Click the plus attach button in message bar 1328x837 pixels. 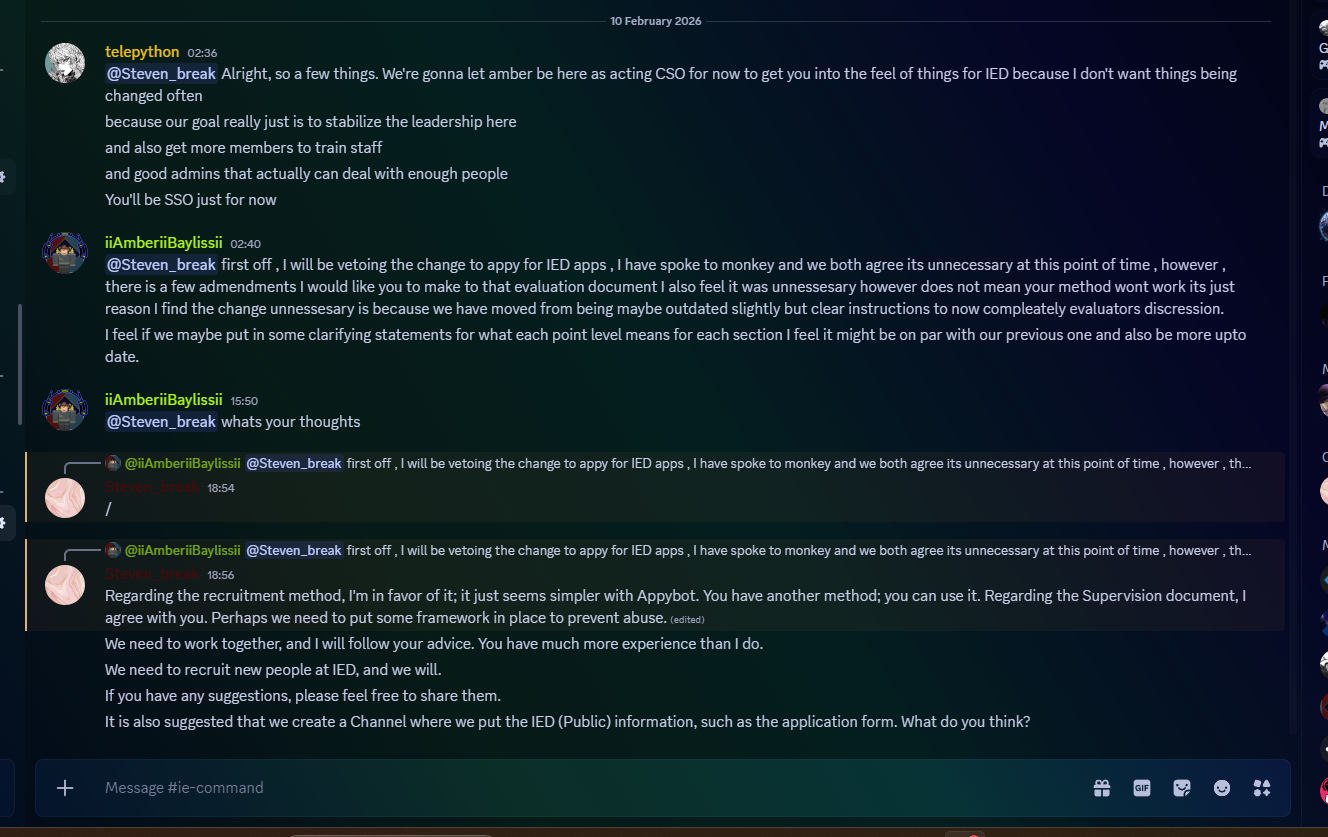(x=65, y=788)
